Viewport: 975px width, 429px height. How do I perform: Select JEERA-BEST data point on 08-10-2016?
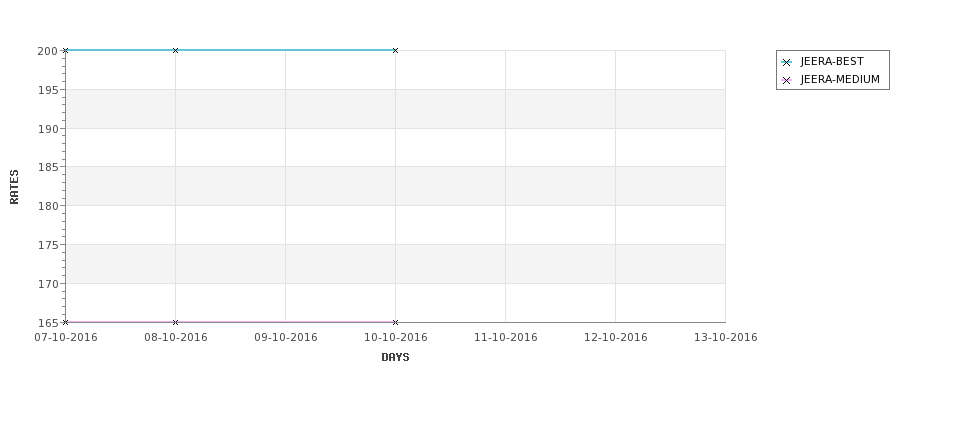[175, 50]
